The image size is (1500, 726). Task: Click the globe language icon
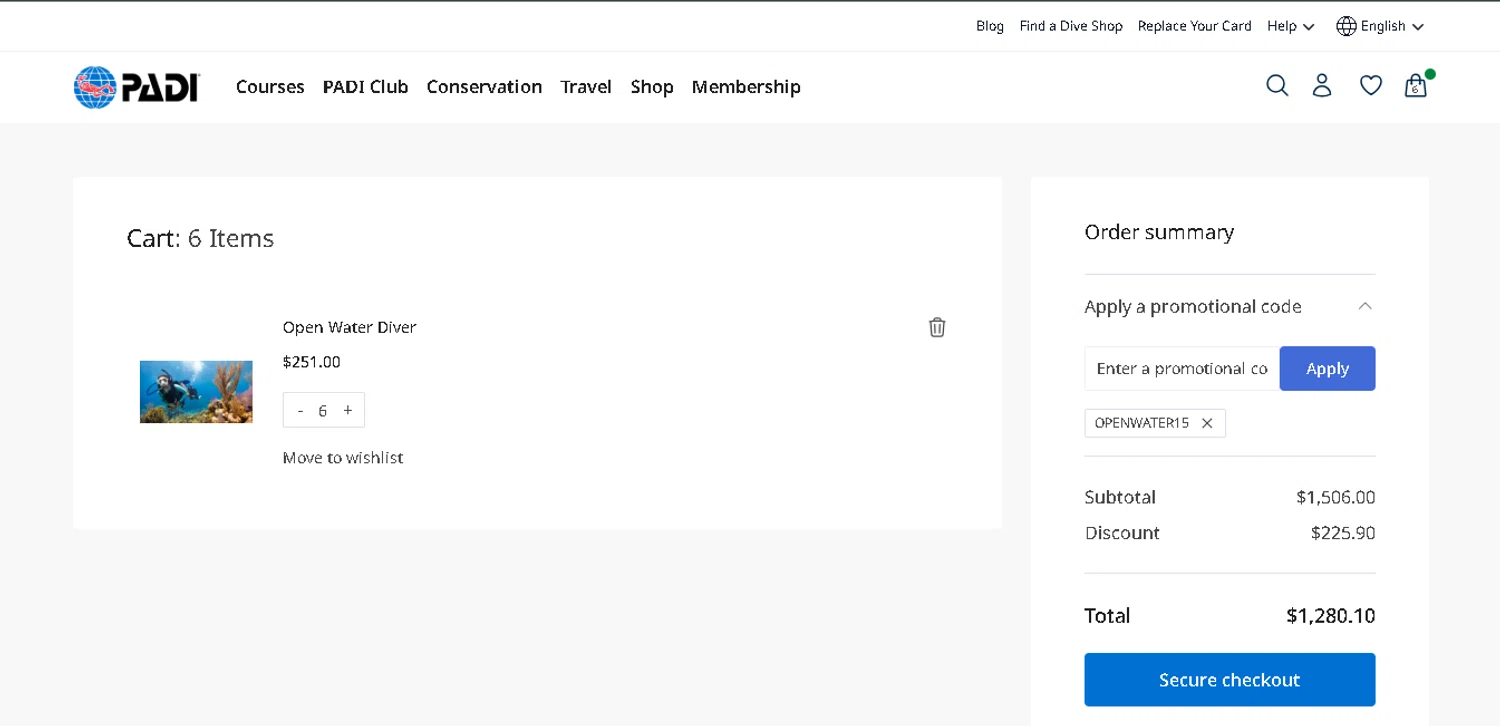tap(1346, 26)
